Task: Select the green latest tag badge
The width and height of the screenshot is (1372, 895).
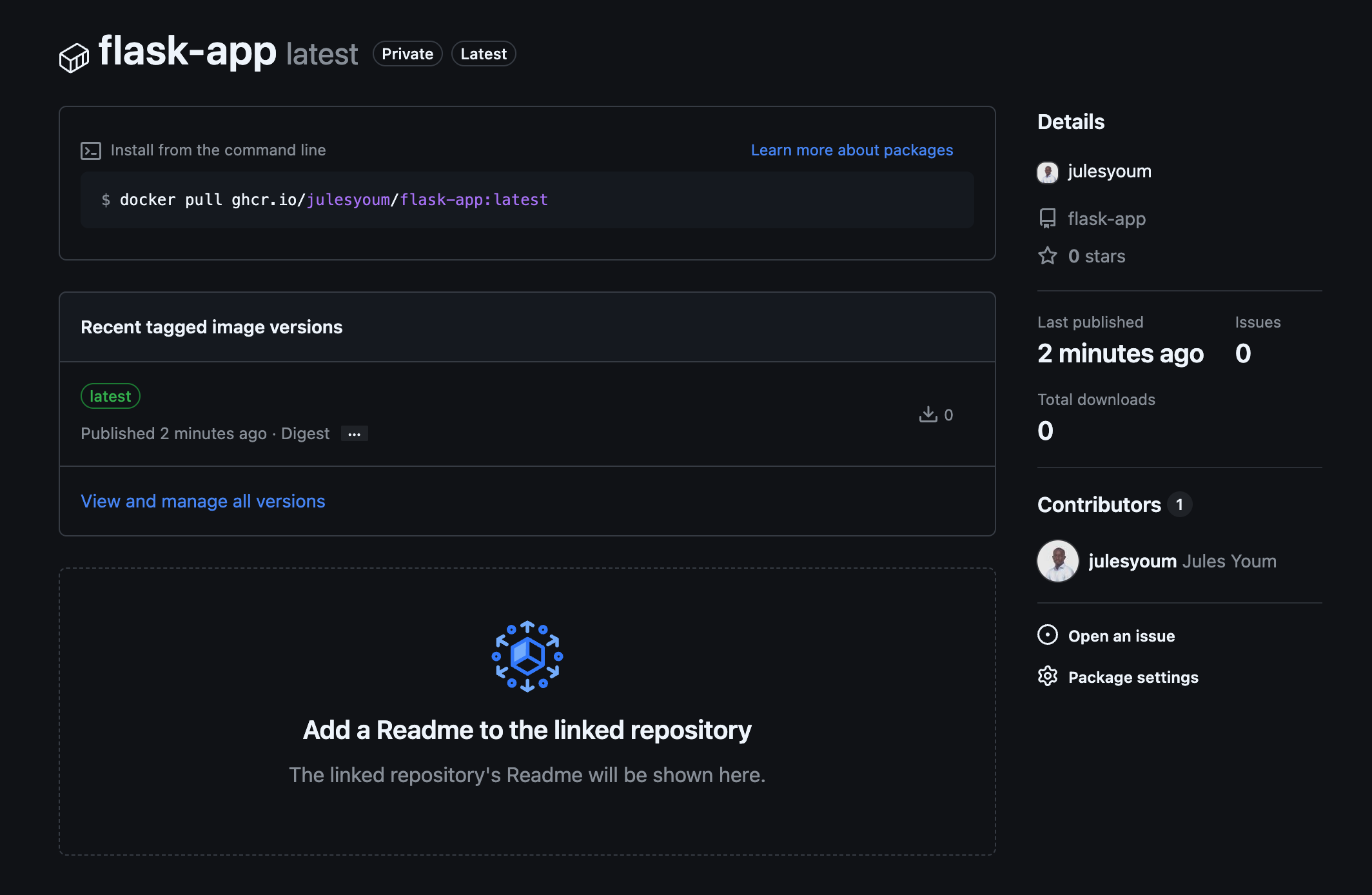Action: [x=110, y=396]
